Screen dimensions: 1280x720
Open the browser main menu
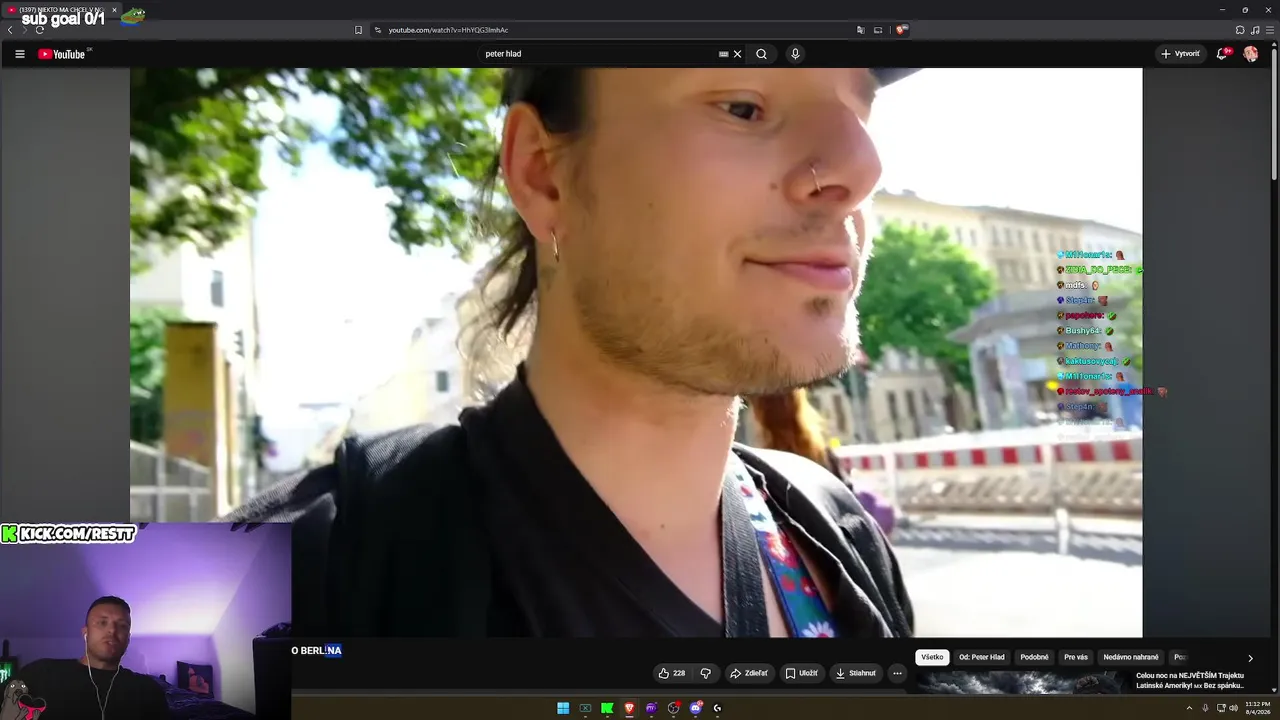tap(1270, 30)
